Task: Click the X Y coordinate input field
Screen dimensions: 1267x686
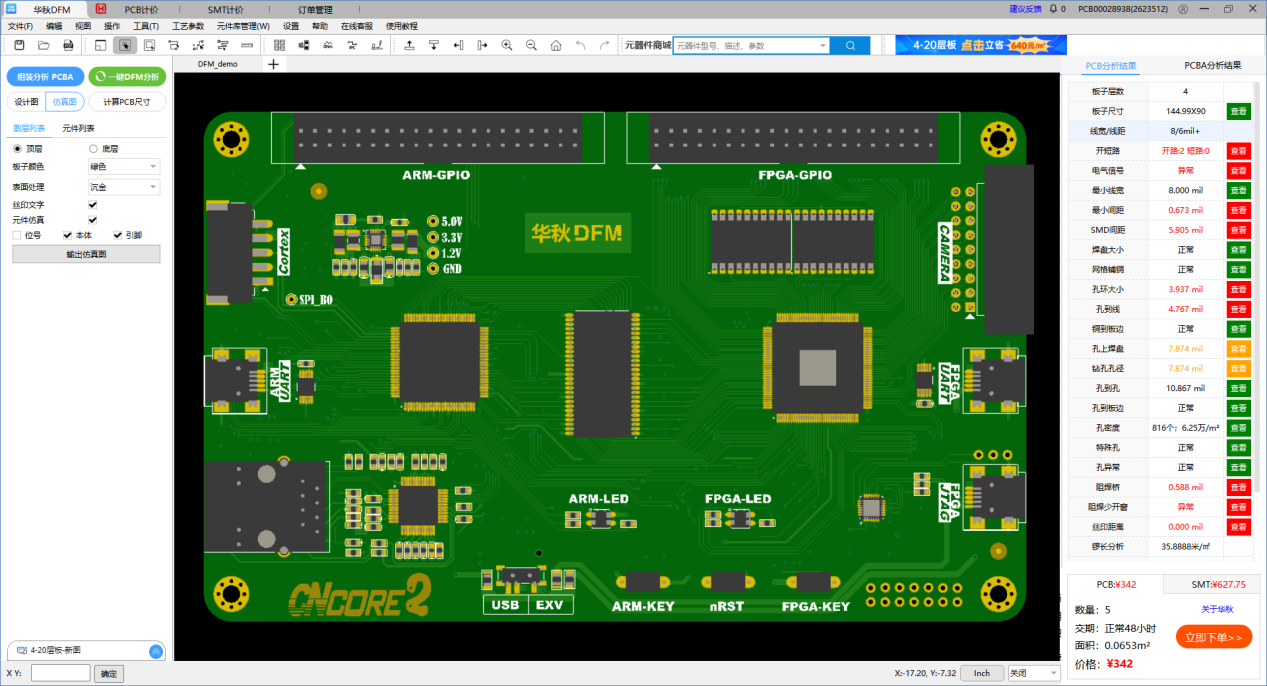Action: (x=60, y=673)
